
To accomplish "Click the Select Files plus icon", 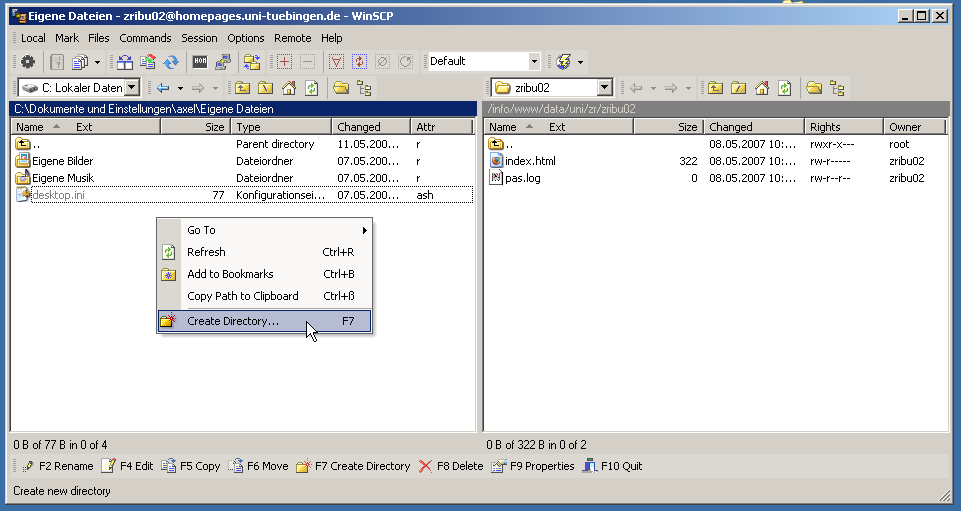I will [284, 61].
